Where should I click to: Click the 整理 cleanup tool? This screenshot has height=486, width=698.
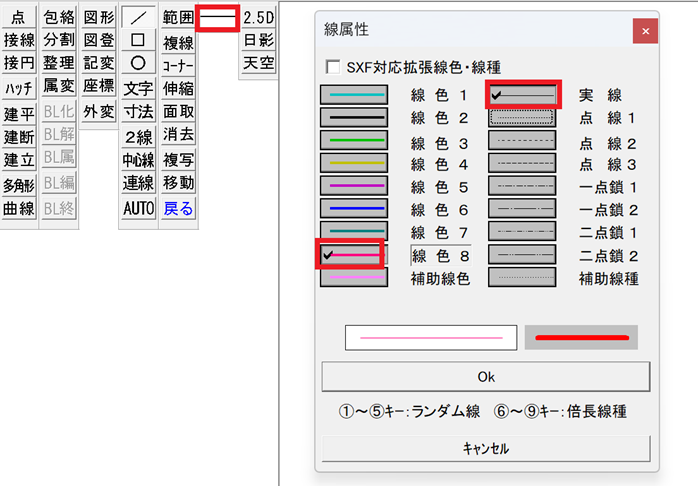click(x=59, y=63)
